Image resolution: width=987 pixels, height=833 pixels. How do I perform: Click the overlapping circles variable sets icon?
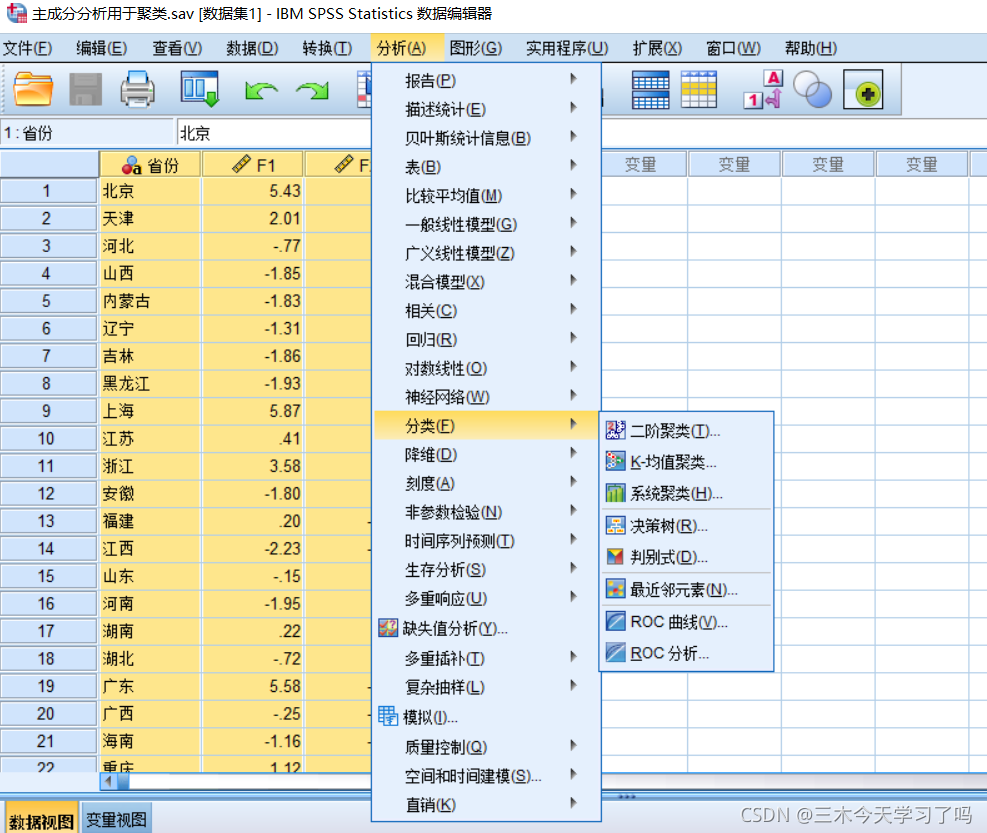(x=812, y=89)
